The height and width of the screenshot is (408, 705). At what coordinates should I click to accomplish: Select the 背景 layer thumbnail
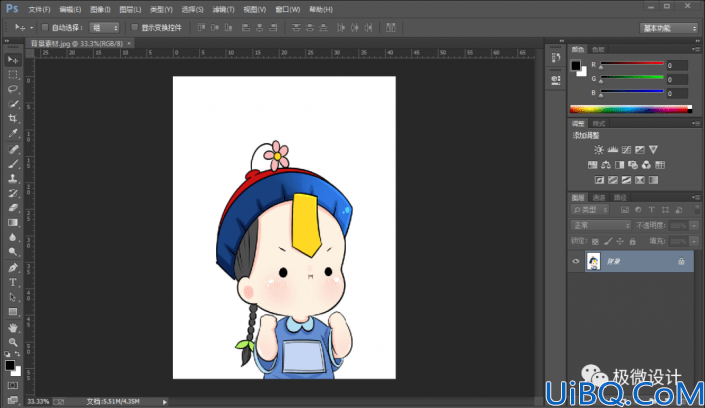[593, 261]
